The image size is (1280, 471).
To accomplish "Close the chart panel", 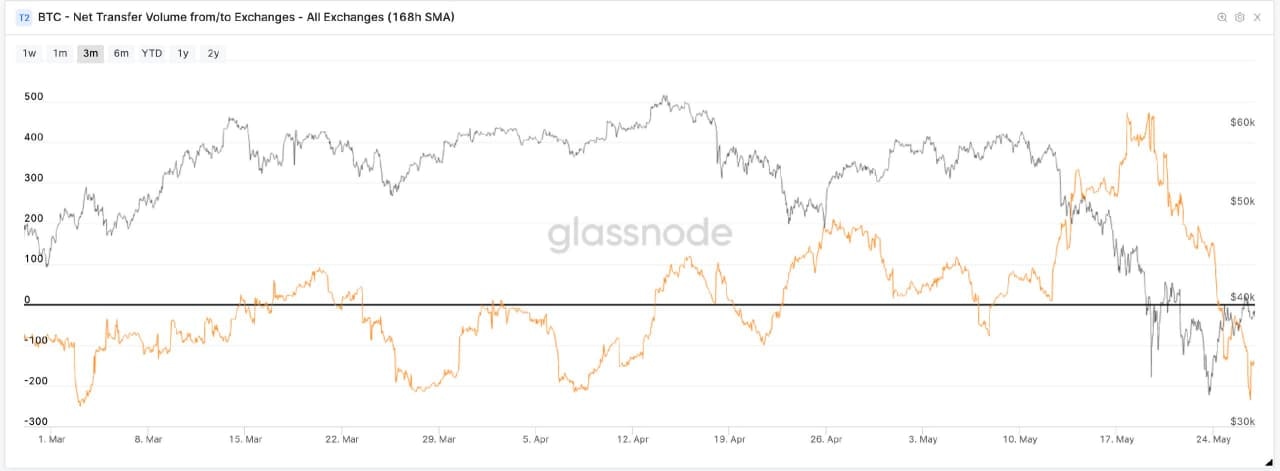I will click(1257, 18).
